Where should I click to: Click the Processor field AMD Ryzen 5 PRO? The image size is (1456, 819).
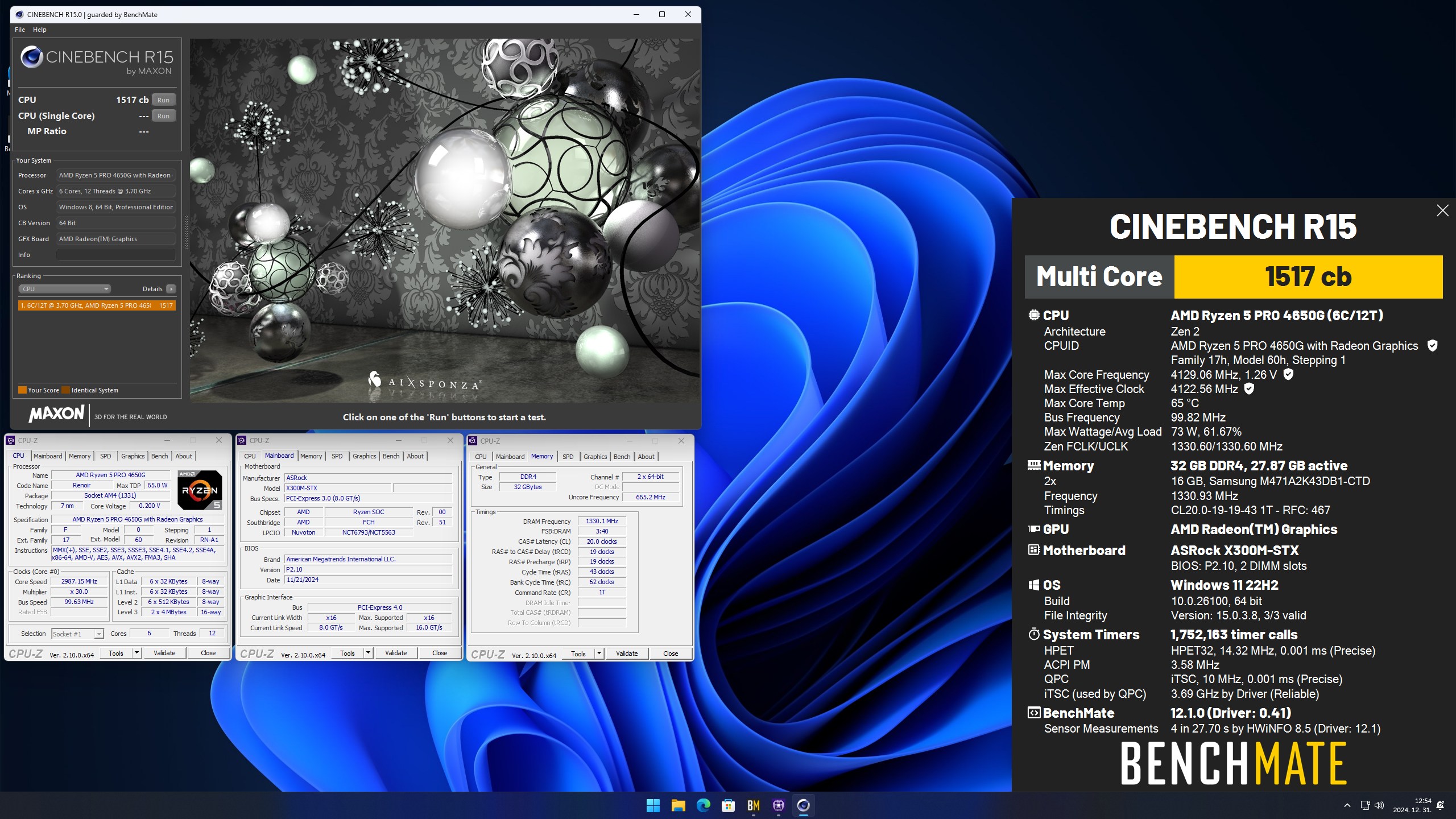pyautogui.click(x=115, y=175)
